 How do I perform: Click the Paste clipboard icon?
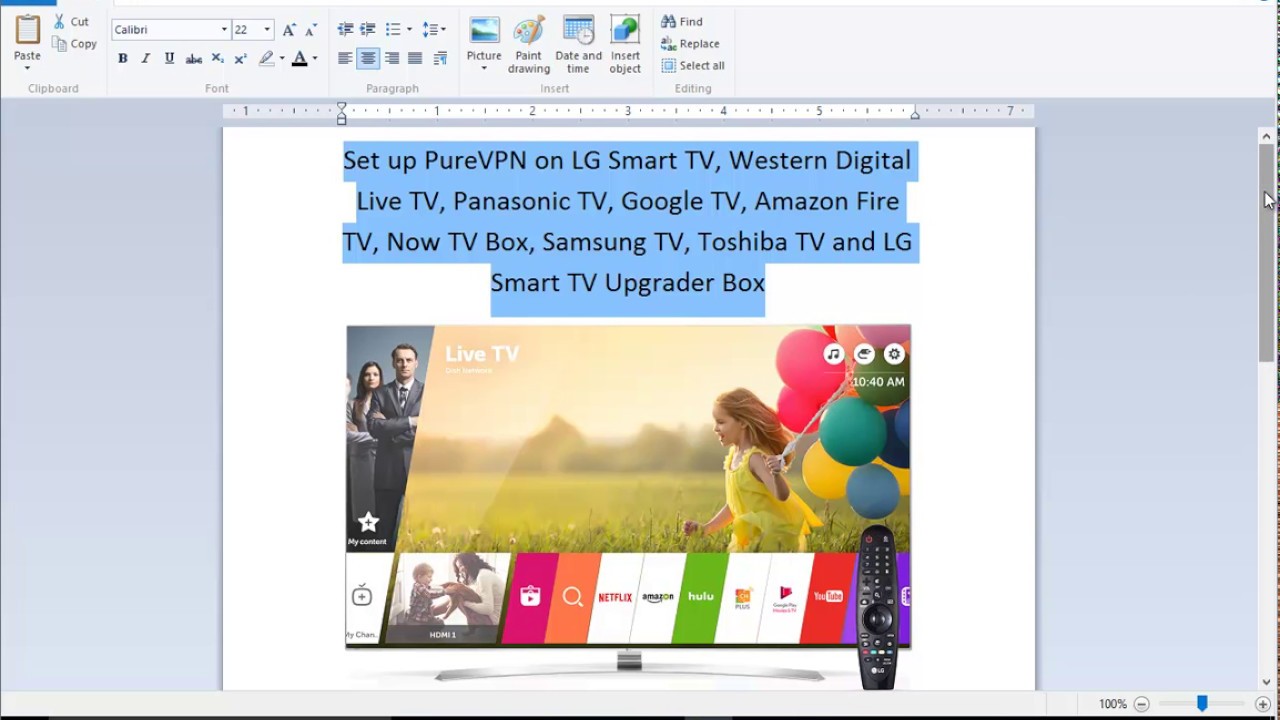click(x=27, y=30)
